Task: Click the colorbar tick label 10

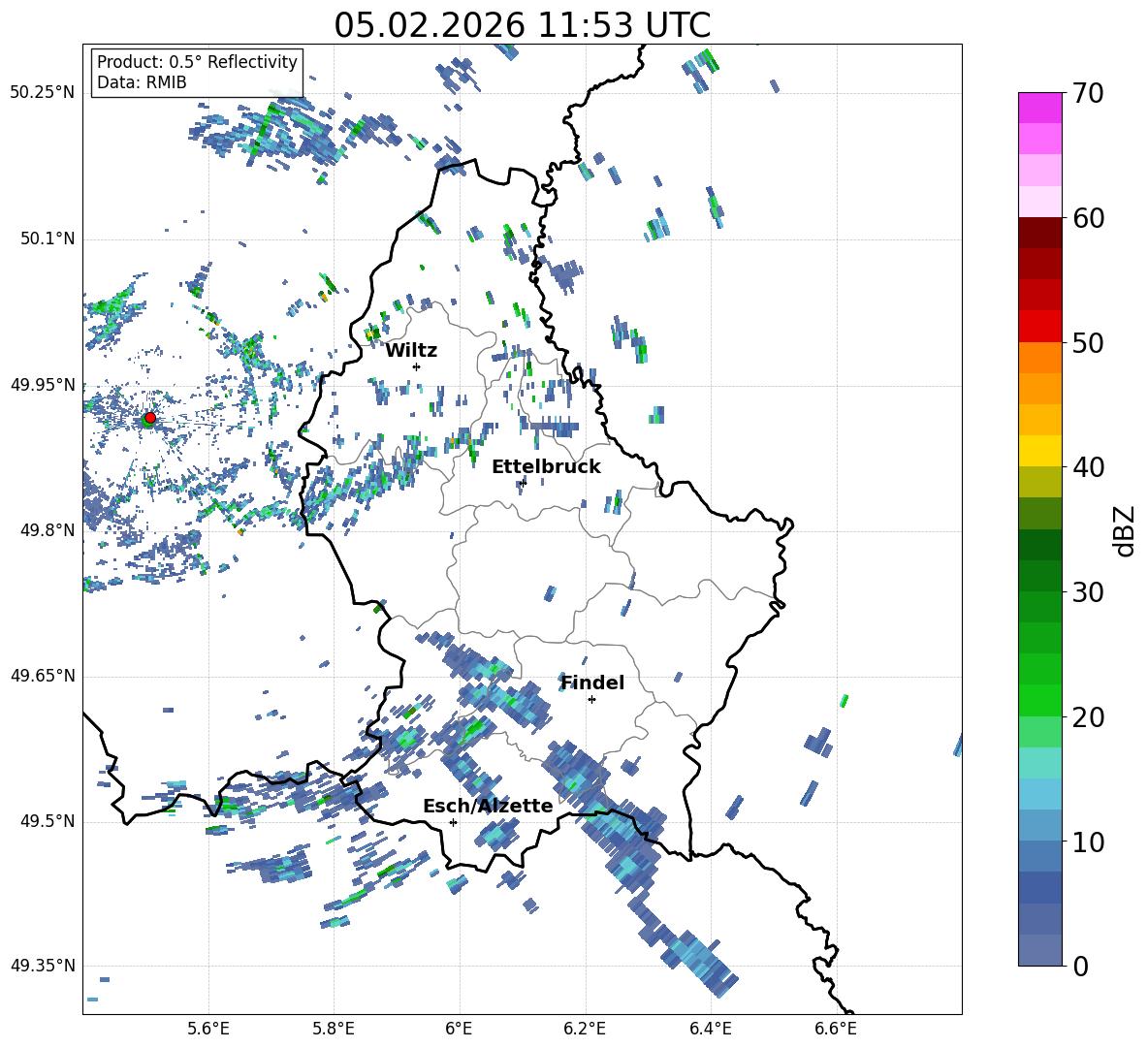Action: [1088, 842]
